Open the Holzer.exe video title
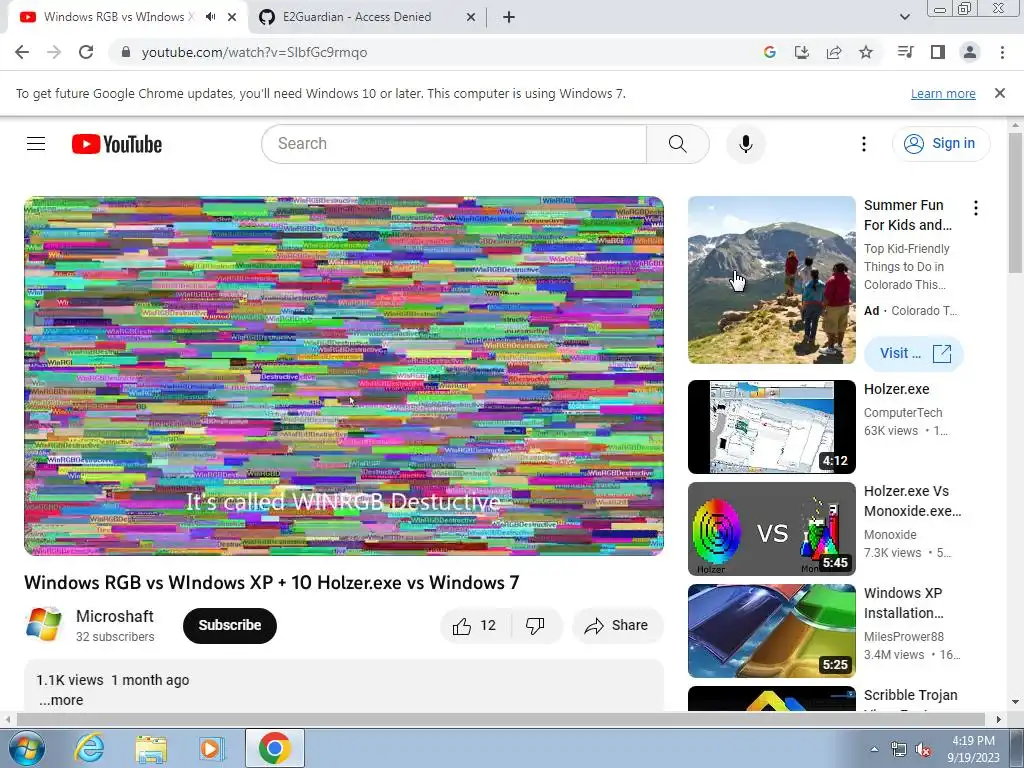The height and width of the screenshot is (768, 1024). (x=896, y=389)
